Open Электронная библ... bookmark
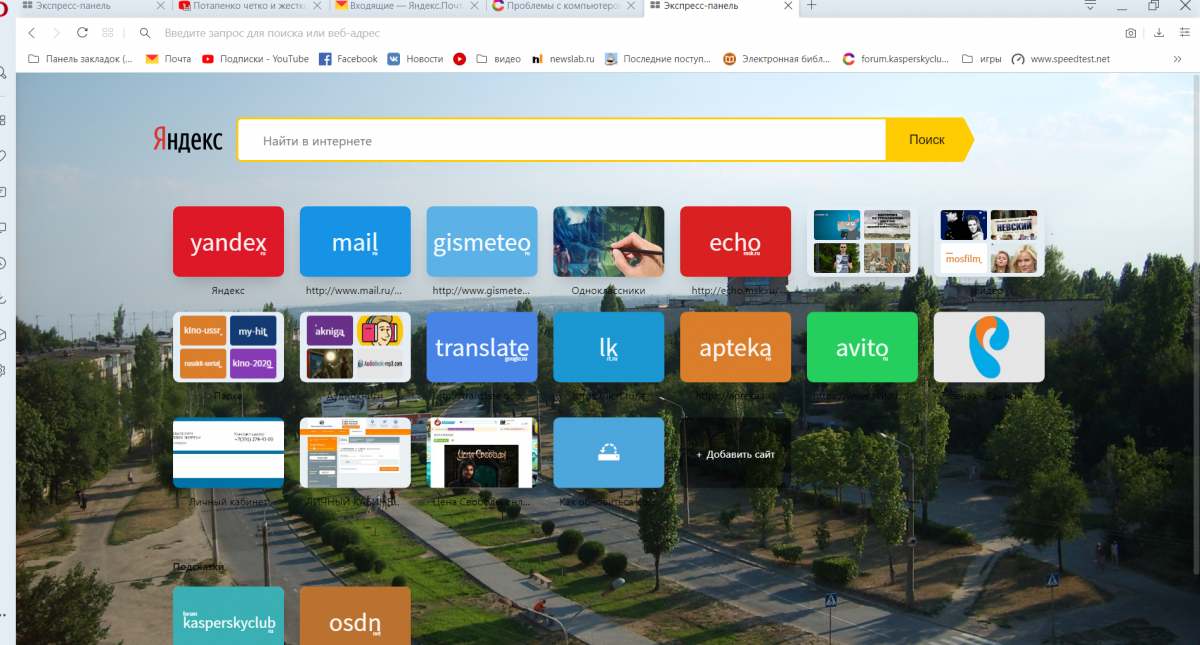The width and height of the screenshot is (1200, 645). tap(777, 59)
